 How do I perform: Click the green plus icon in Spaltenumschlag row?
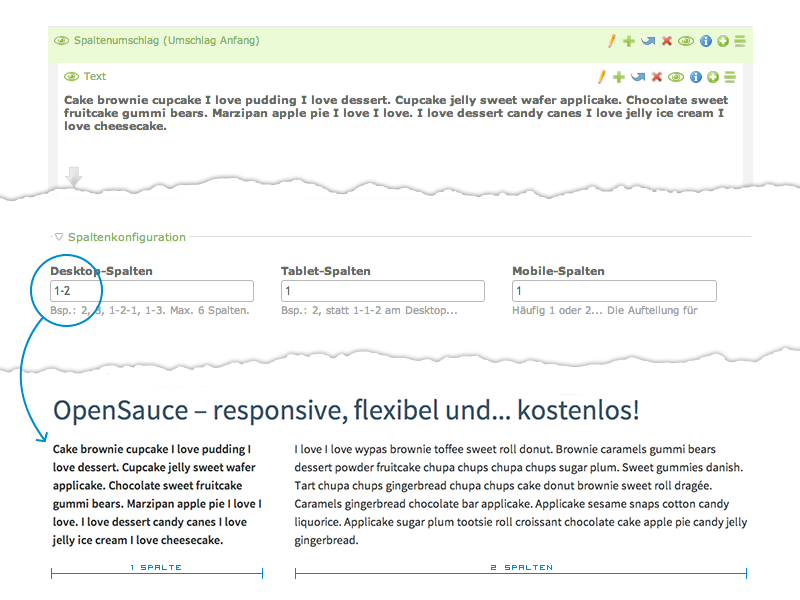[x=628, y=41]
